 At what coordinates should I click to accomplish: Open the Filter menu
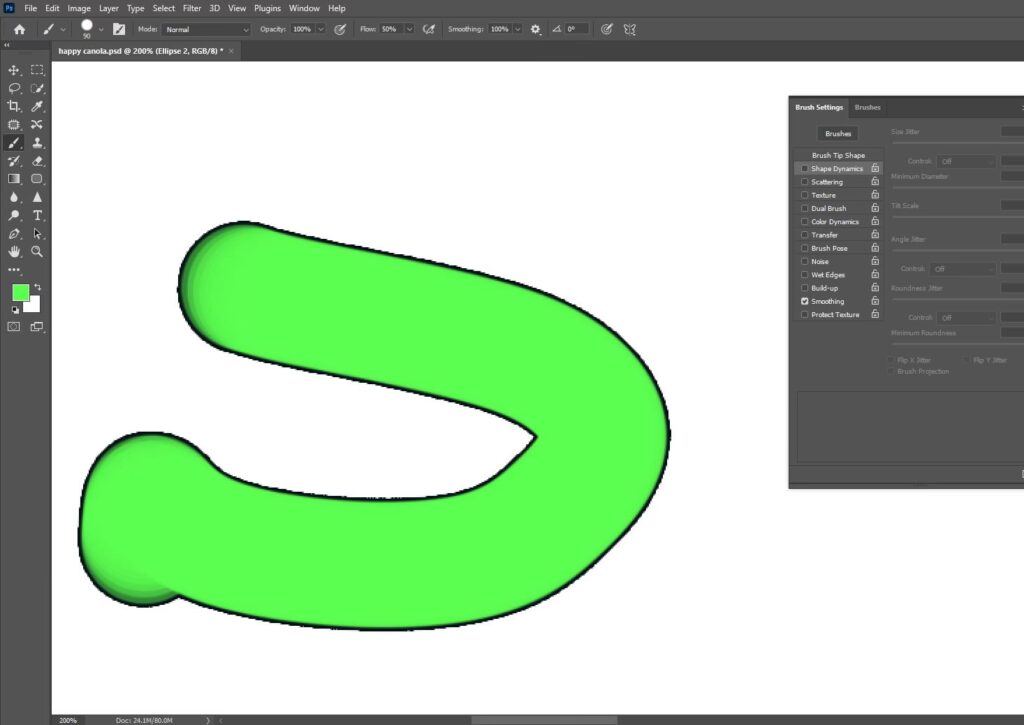191,8
